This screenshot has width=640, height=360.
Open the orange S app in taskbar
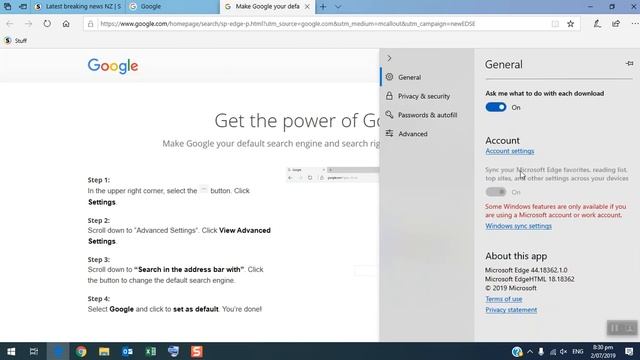coord(197,351)
